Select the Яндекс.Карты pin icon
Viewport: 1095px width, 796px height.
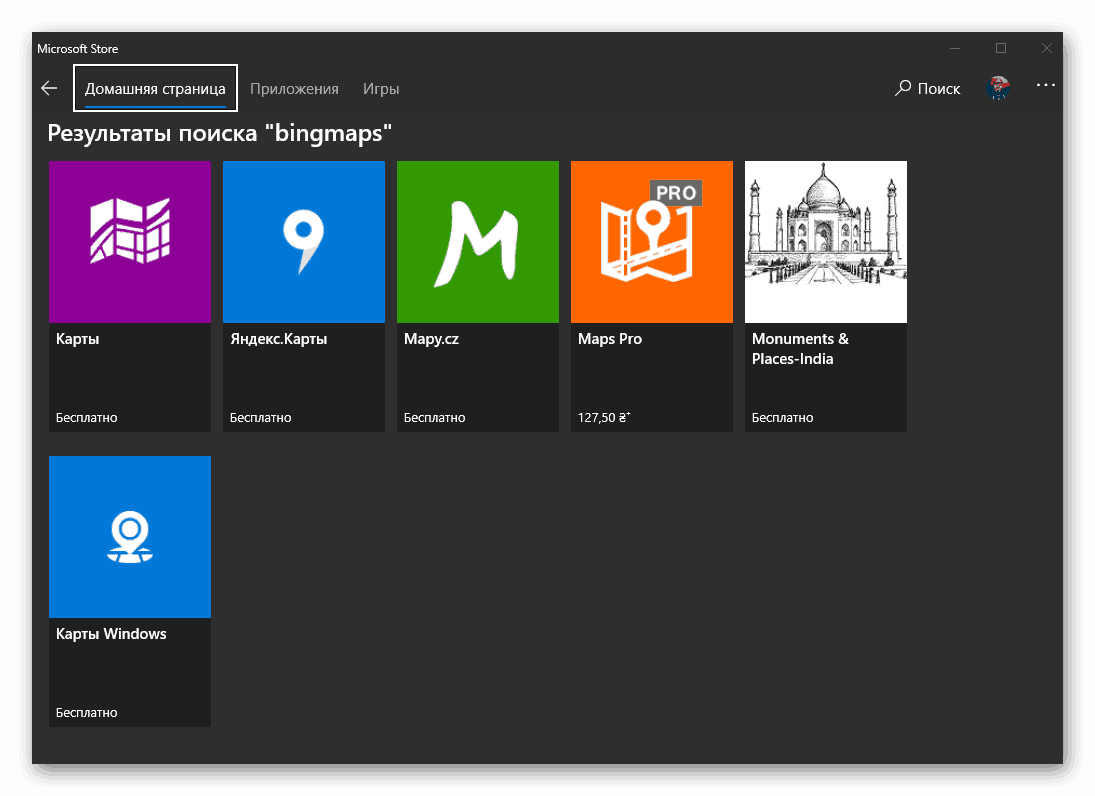point(304,241)
